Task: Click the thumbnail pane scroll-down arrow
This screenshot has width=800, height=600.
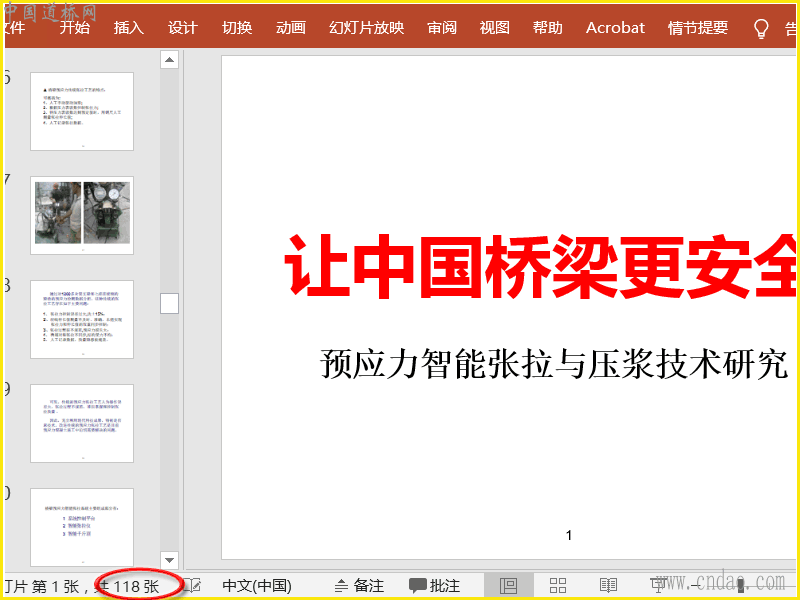Action: pos(169,560)
